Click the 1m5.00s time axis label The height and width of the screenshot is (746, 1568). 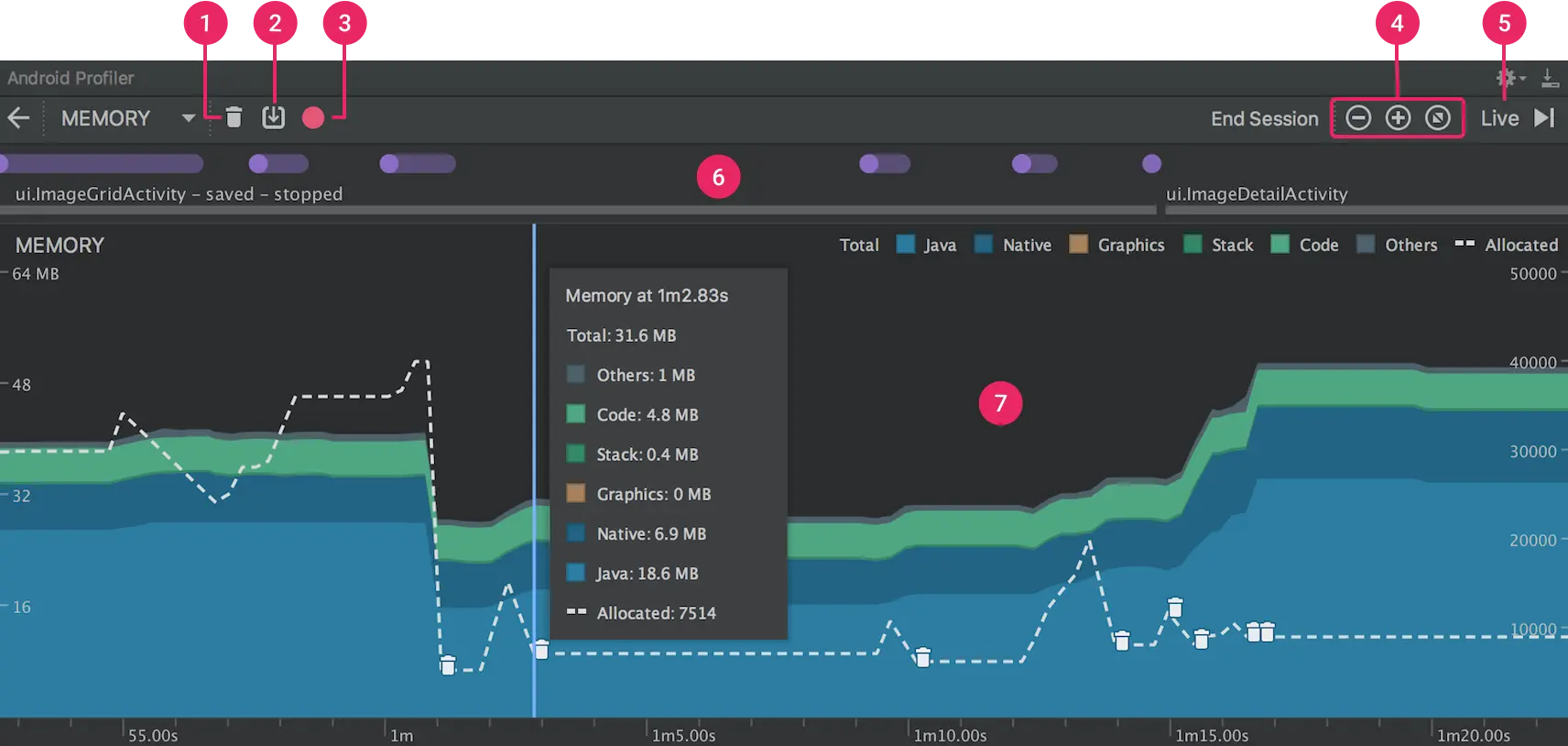point(683,735)
